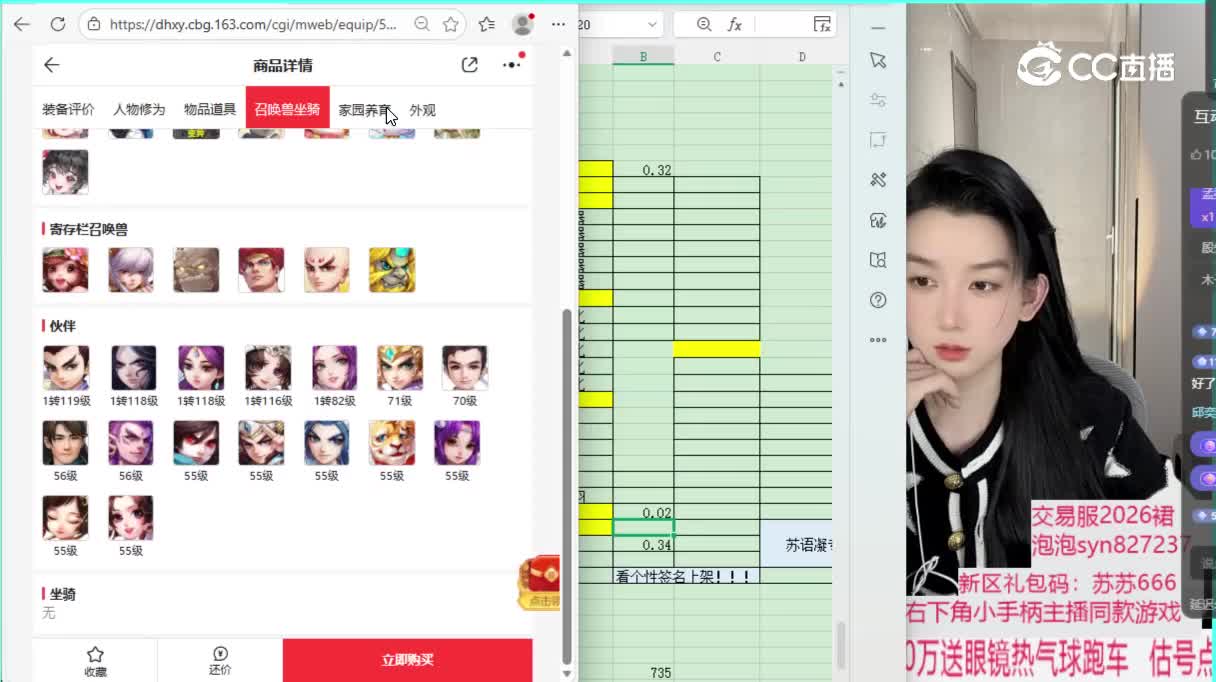
Task: Open the golden lion pet in 寄存栏召唤兽
Action: tap(392, 270)
